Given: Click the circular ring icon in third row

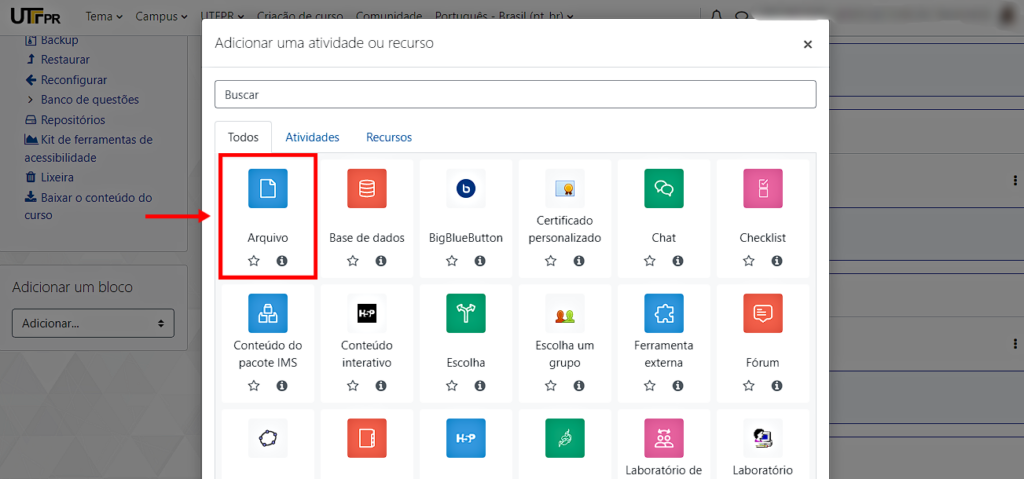Looking at the screenshot, I should tap(268, 438).
